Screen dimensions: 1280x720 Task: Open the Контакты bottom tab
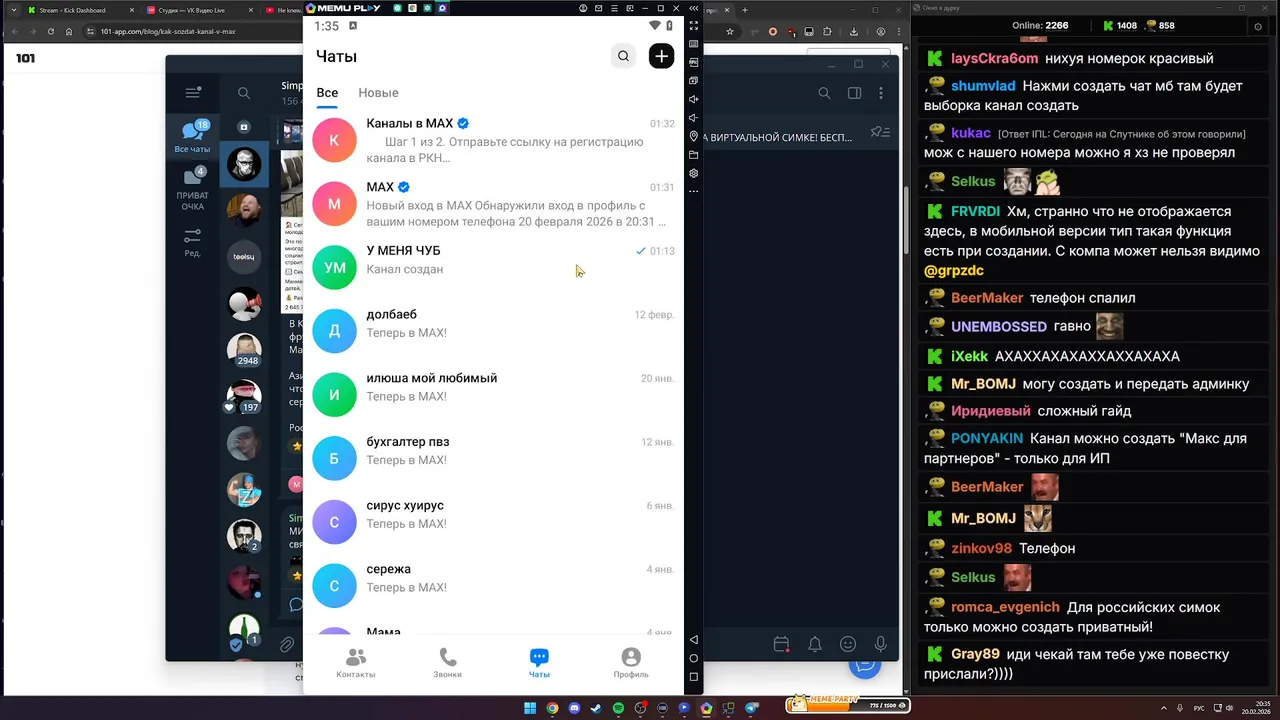click(x=356, y=663)
